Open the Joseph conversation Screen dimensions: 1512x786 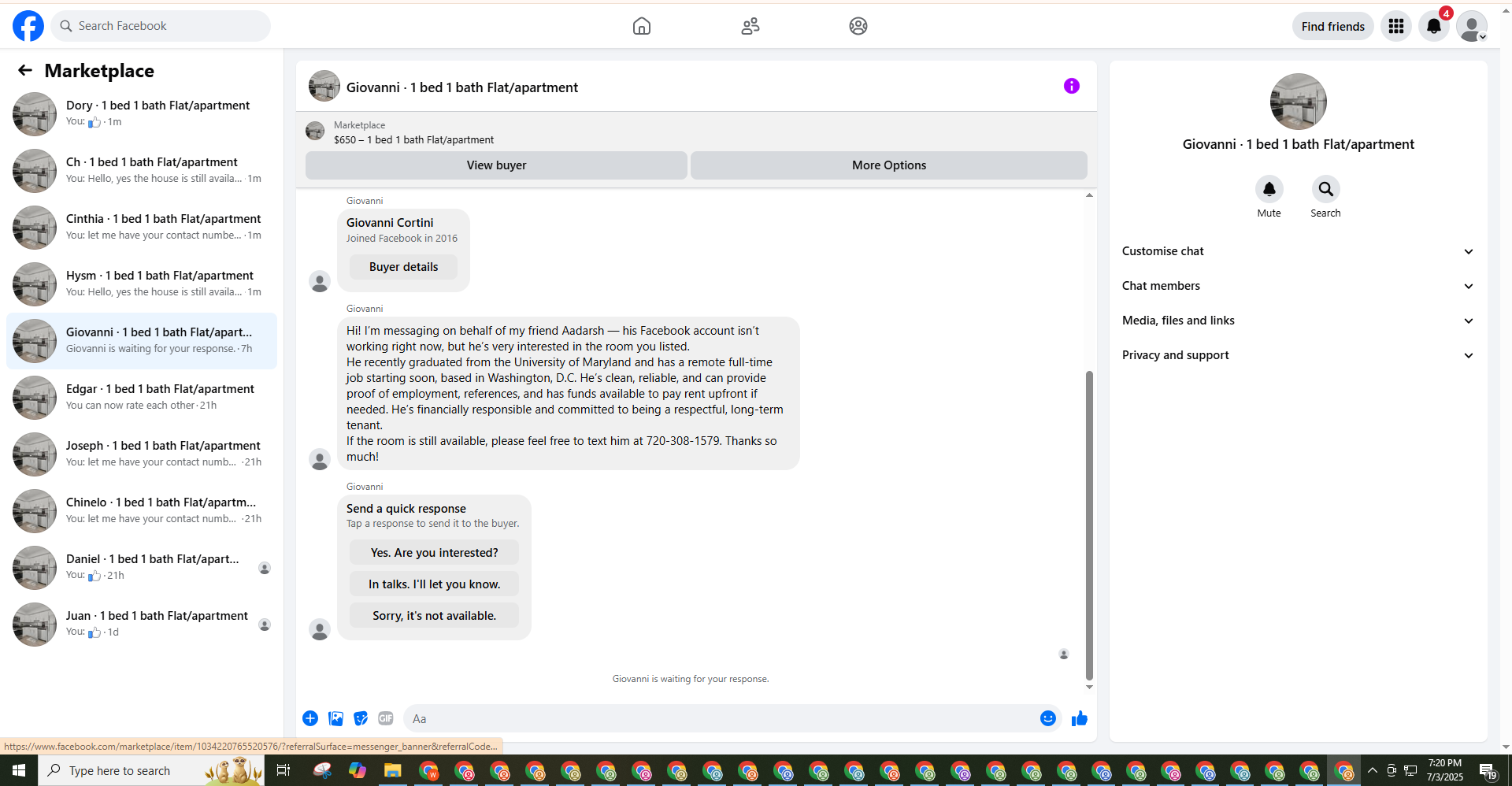coord(142,454)
